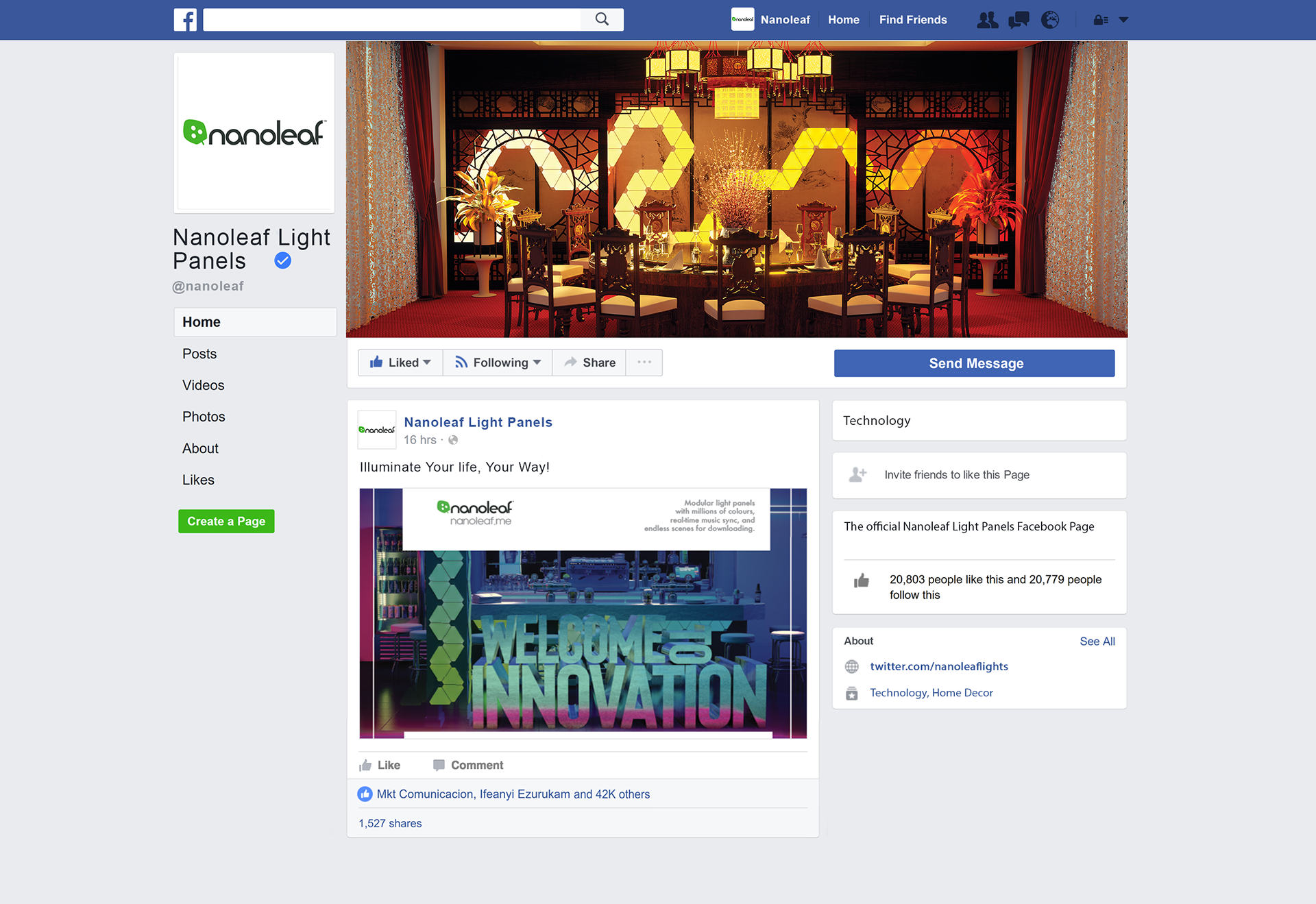Click the Nanoleaf profile name in top bar
This screenshot has height=904, width=1316.
pos(785,20)
